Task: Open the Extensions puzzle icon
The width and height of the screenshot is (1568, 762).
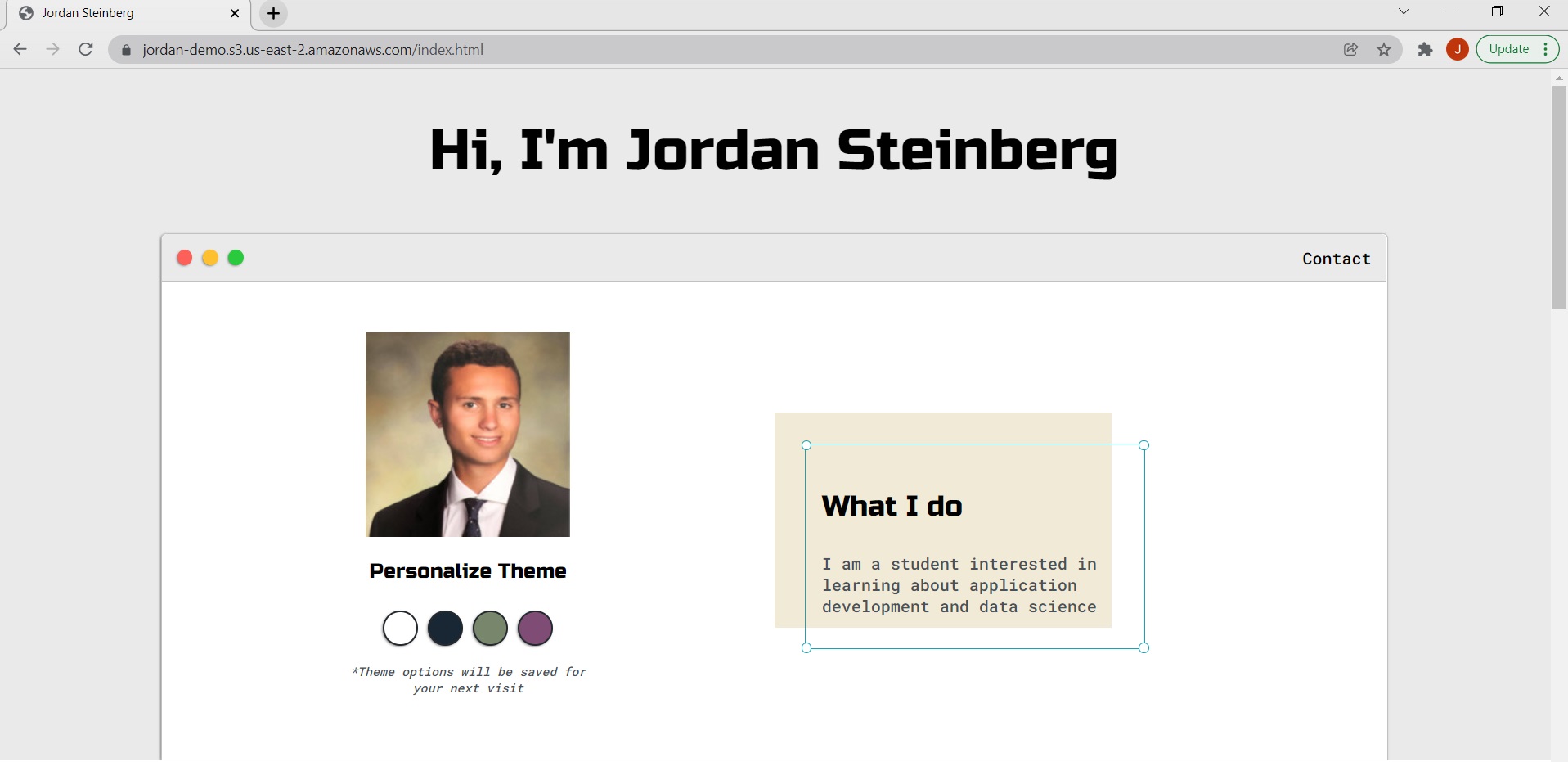Action: click(1426, 49)
